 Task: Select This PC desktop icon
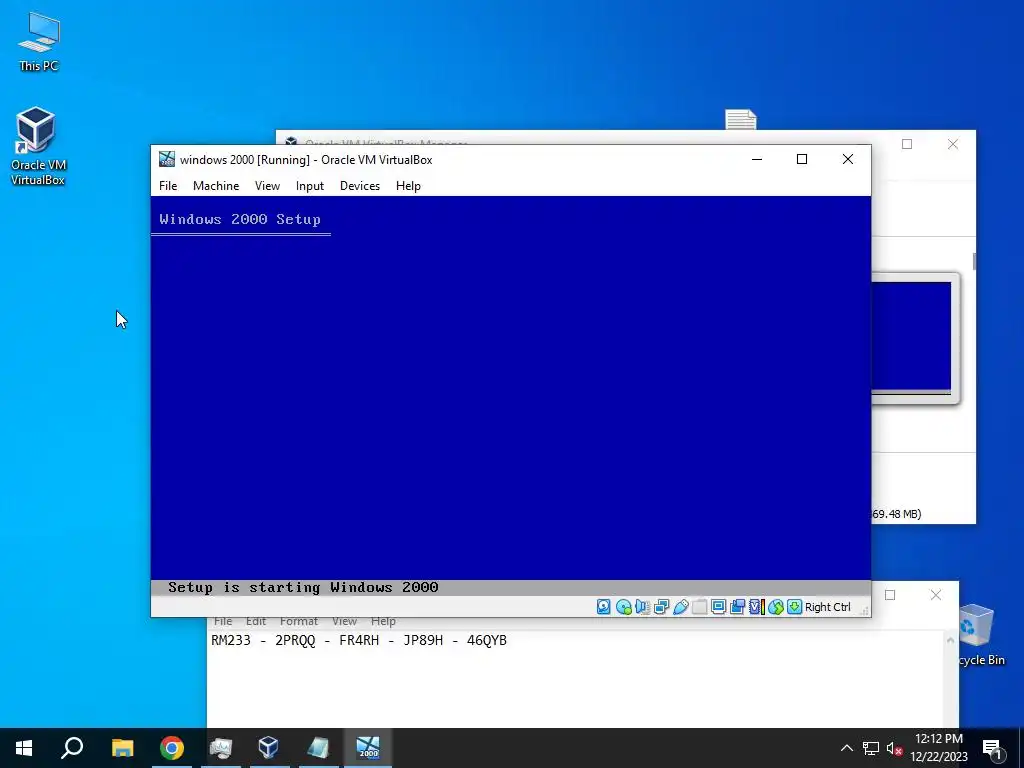(39, 41)
